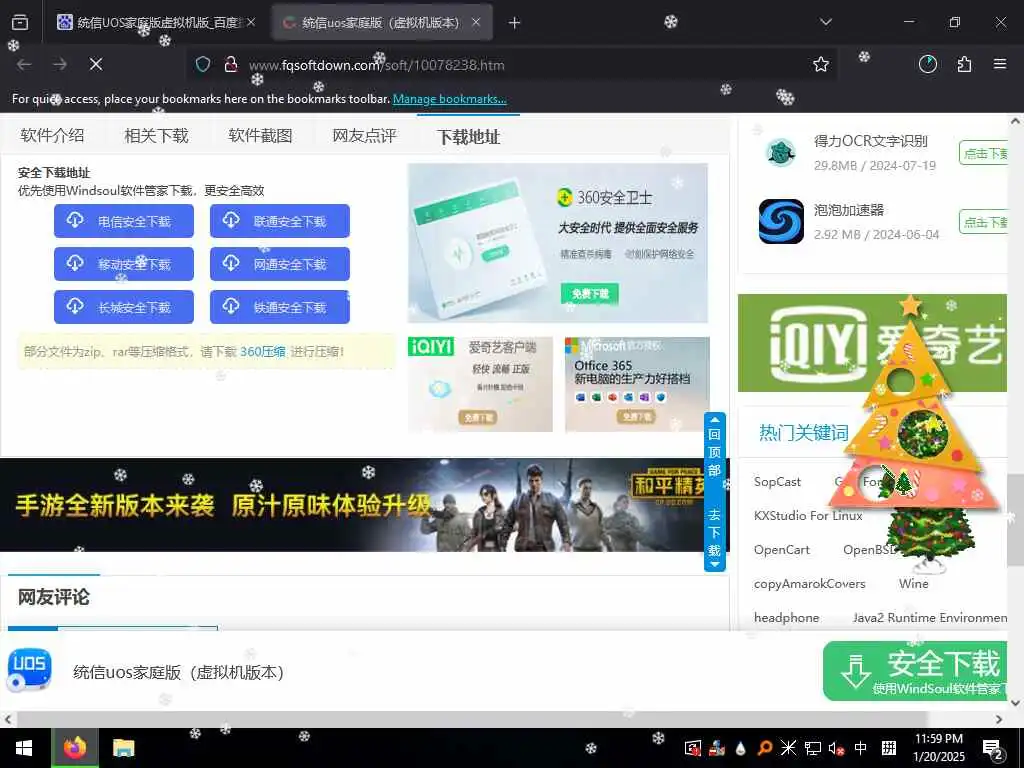
Task: Click the green 安全下载 button
Action: 915,671
